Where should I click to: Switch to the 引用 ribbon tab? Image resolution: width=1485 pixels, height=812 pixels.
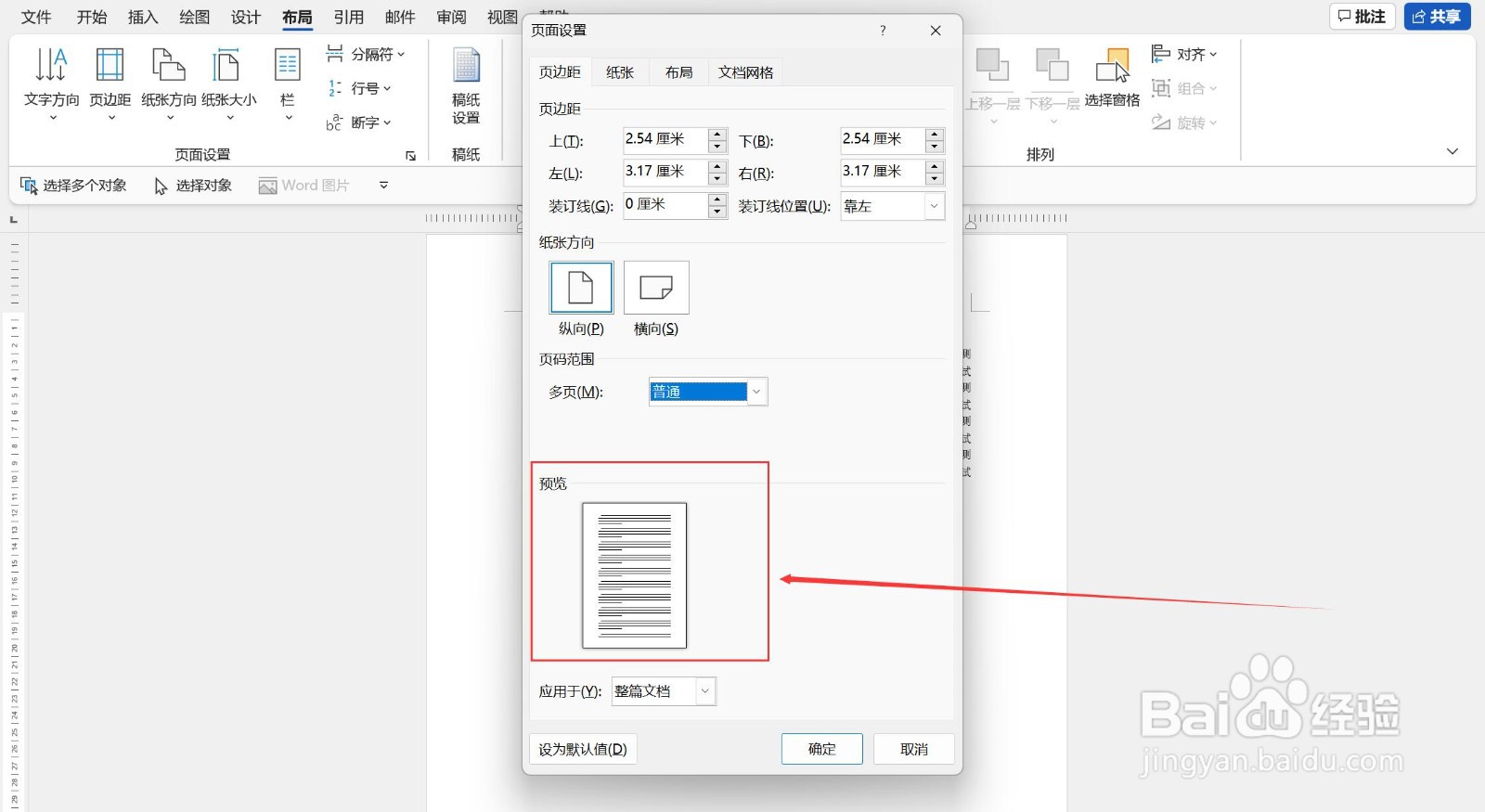pos(349,17)
